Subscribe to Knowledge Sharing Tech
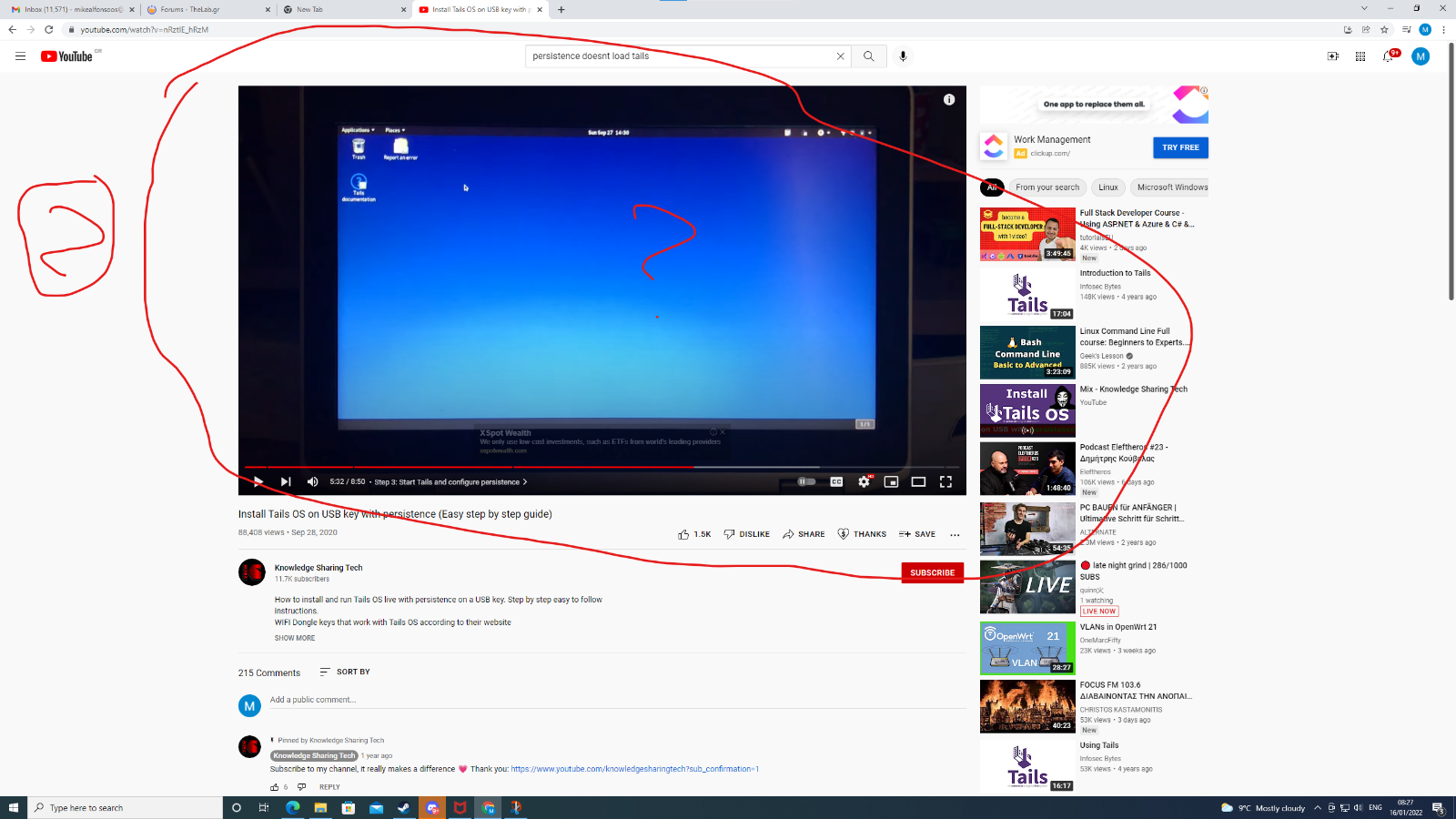 coord(933,572)
